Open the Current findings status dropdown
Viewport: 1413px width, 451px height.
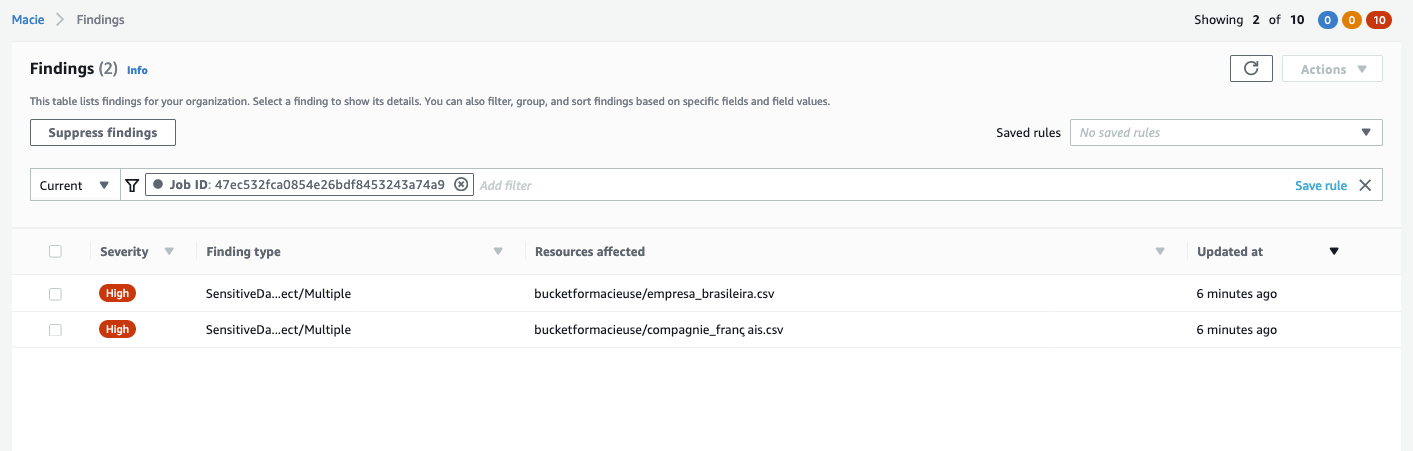(75, 185)
